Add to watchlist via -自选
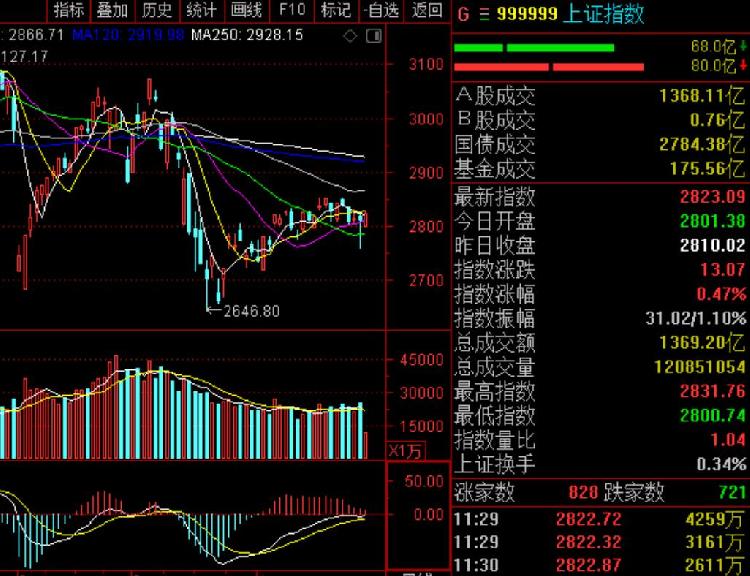Screen dimensions: 750x576 click(x=381, y=10)
